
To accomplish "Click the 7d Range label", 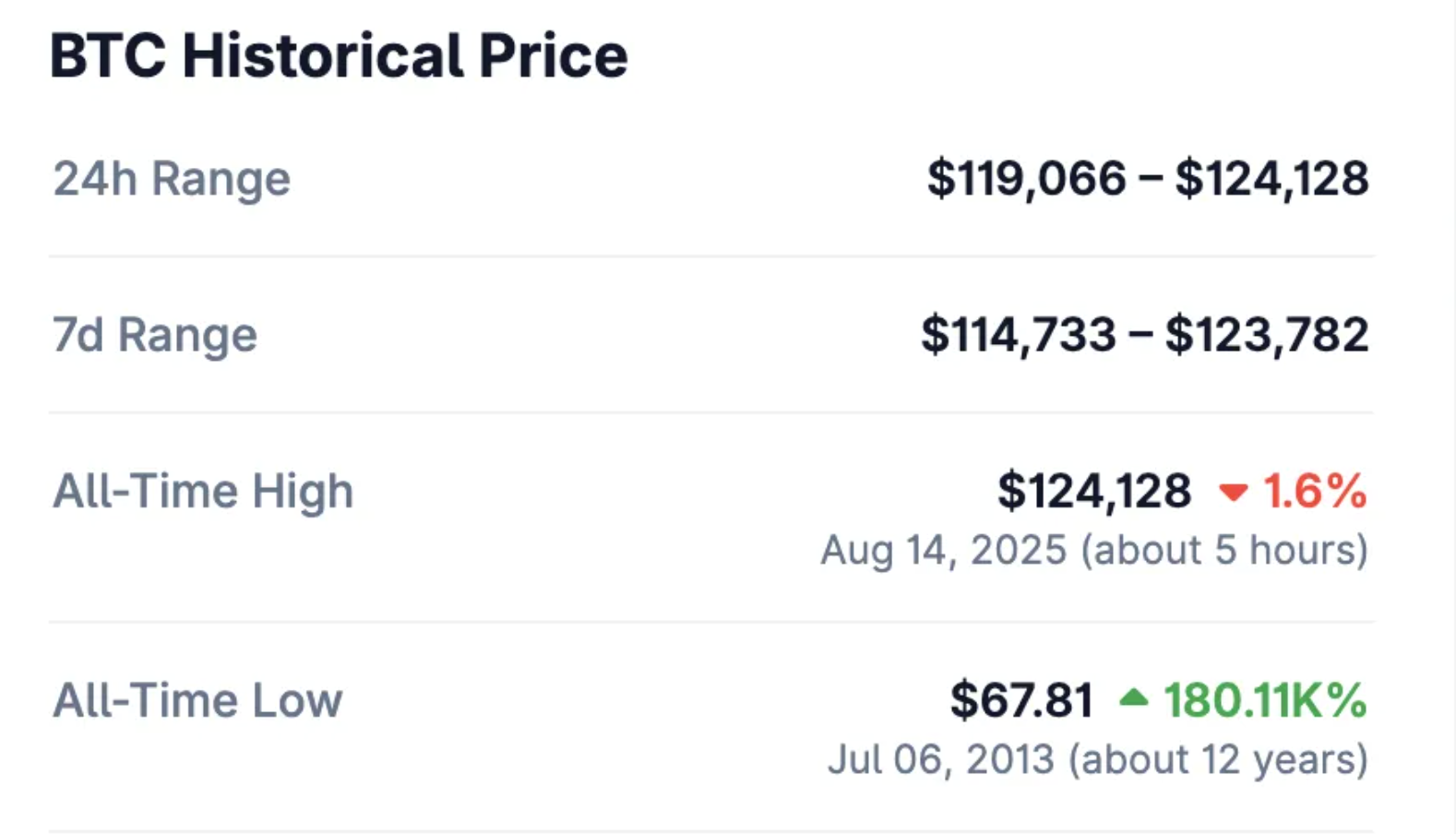I will click(x=155, y=335).
